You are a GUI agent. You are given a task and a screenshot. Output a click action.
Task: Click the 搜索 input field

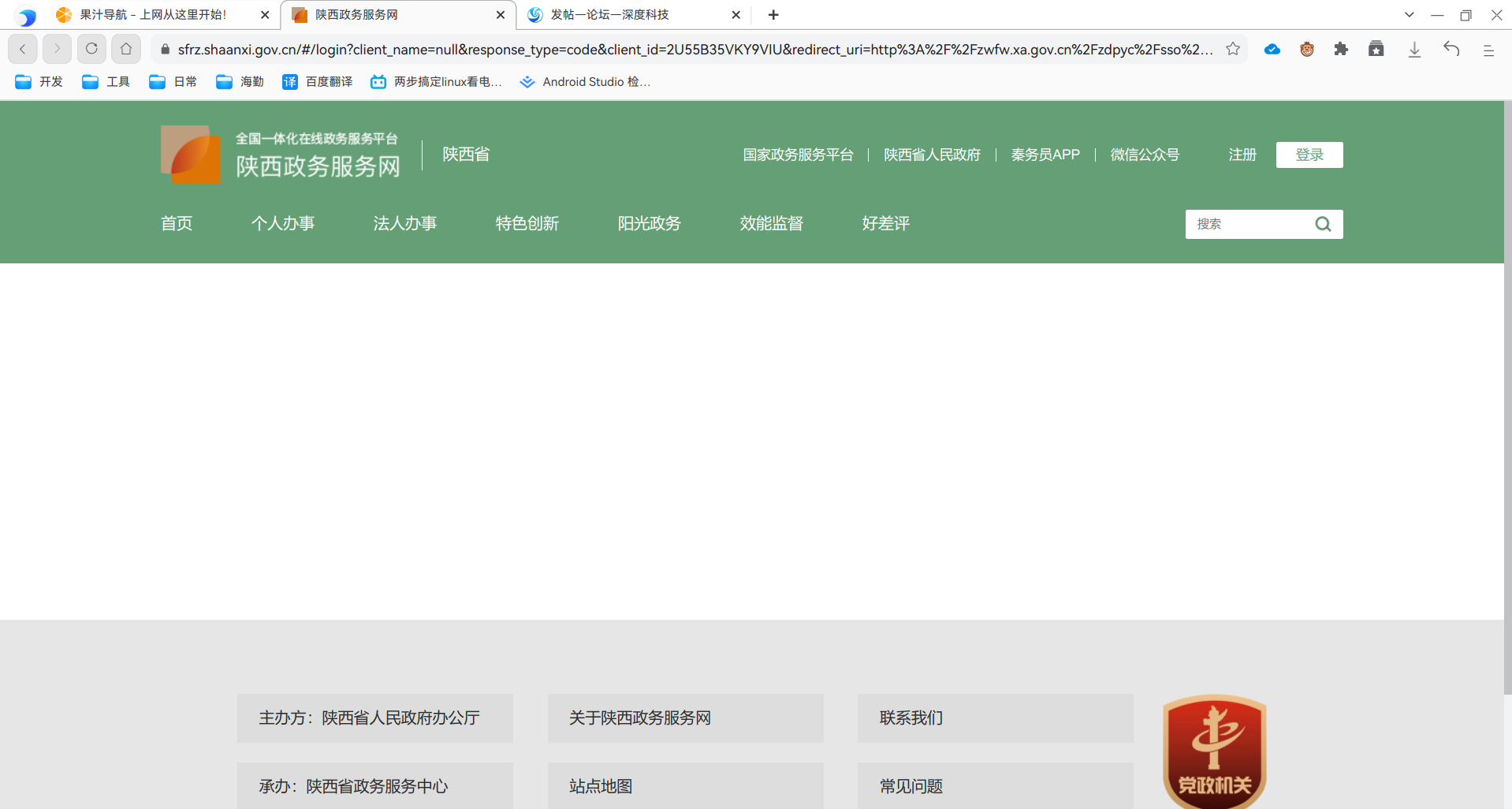tap(1247, 224)
